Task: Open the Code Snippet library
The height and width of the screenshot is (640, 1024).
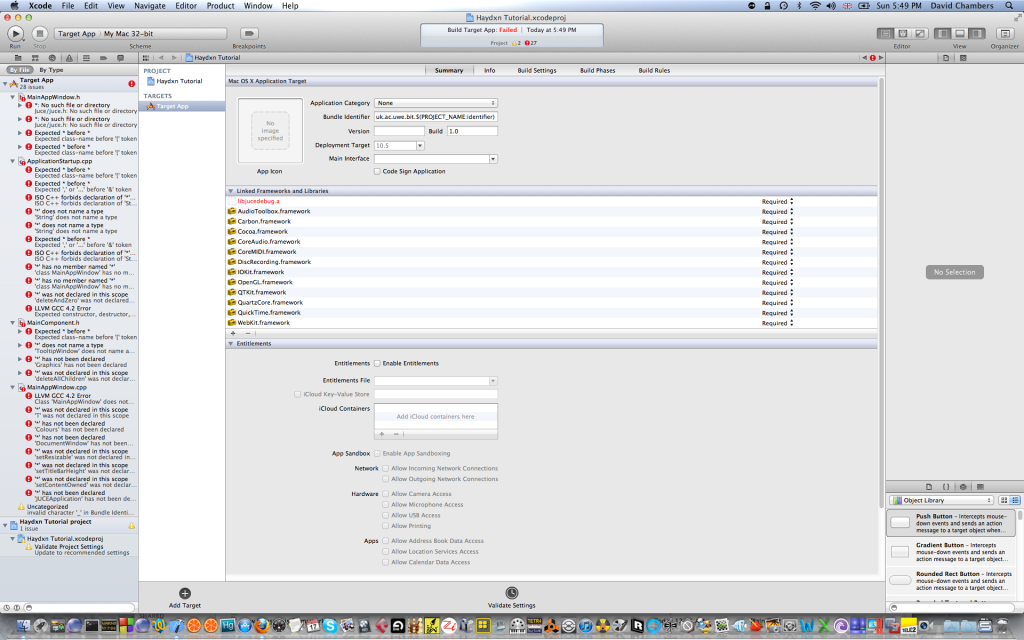Action: click(x=946, y=487)
